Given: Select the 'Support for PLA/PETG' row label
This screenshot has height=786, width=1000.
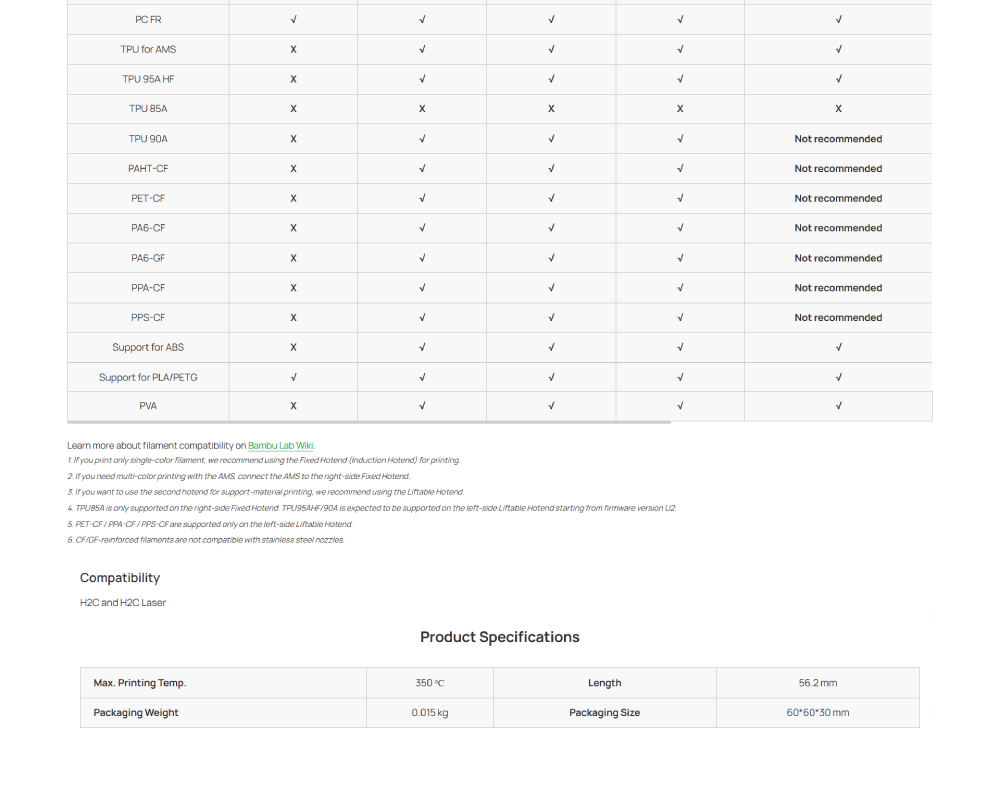Looking at the screenshot, I should [148, 377].
